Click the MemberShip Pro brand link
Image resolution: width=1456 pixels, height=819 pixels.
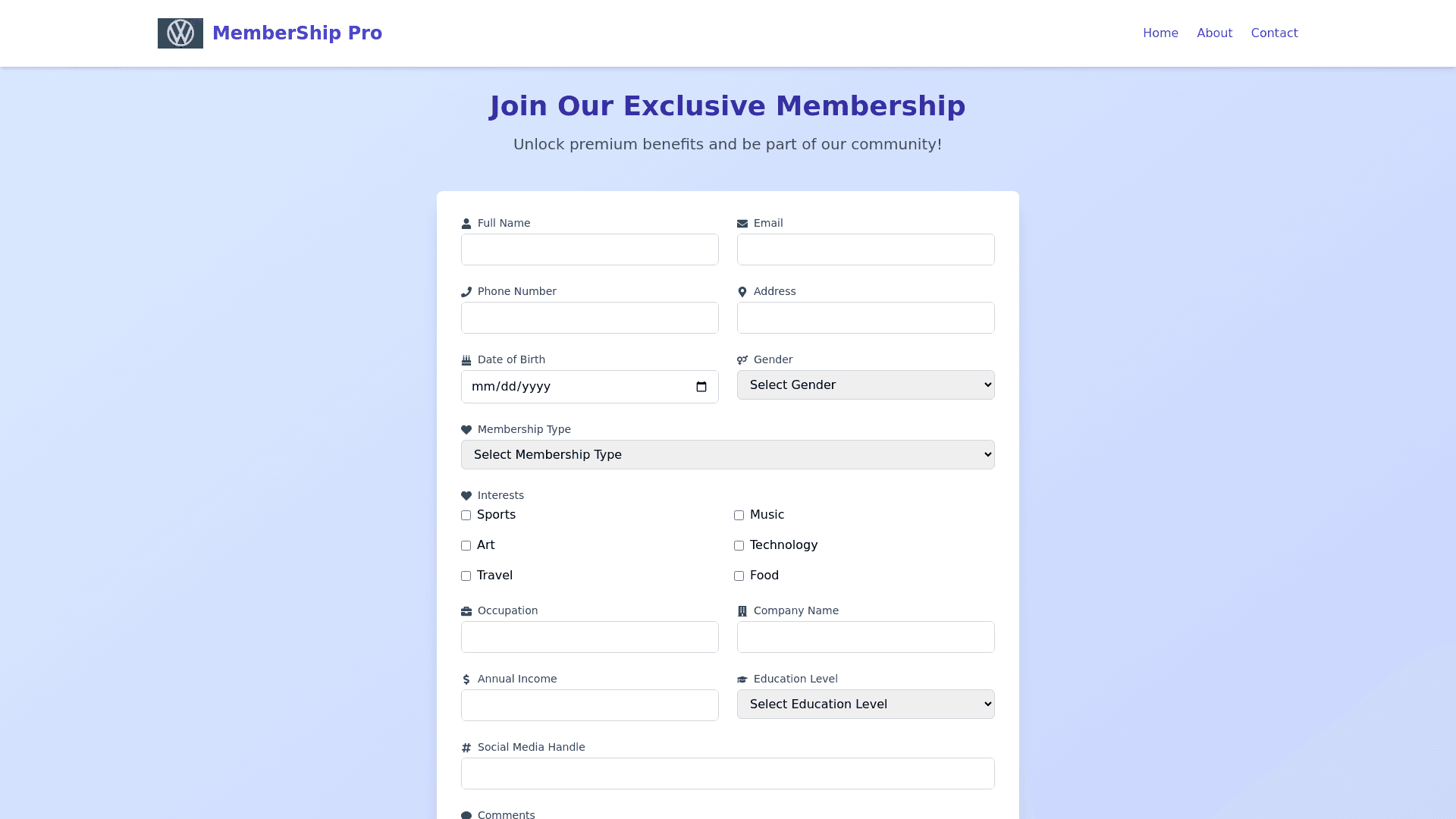297,33
